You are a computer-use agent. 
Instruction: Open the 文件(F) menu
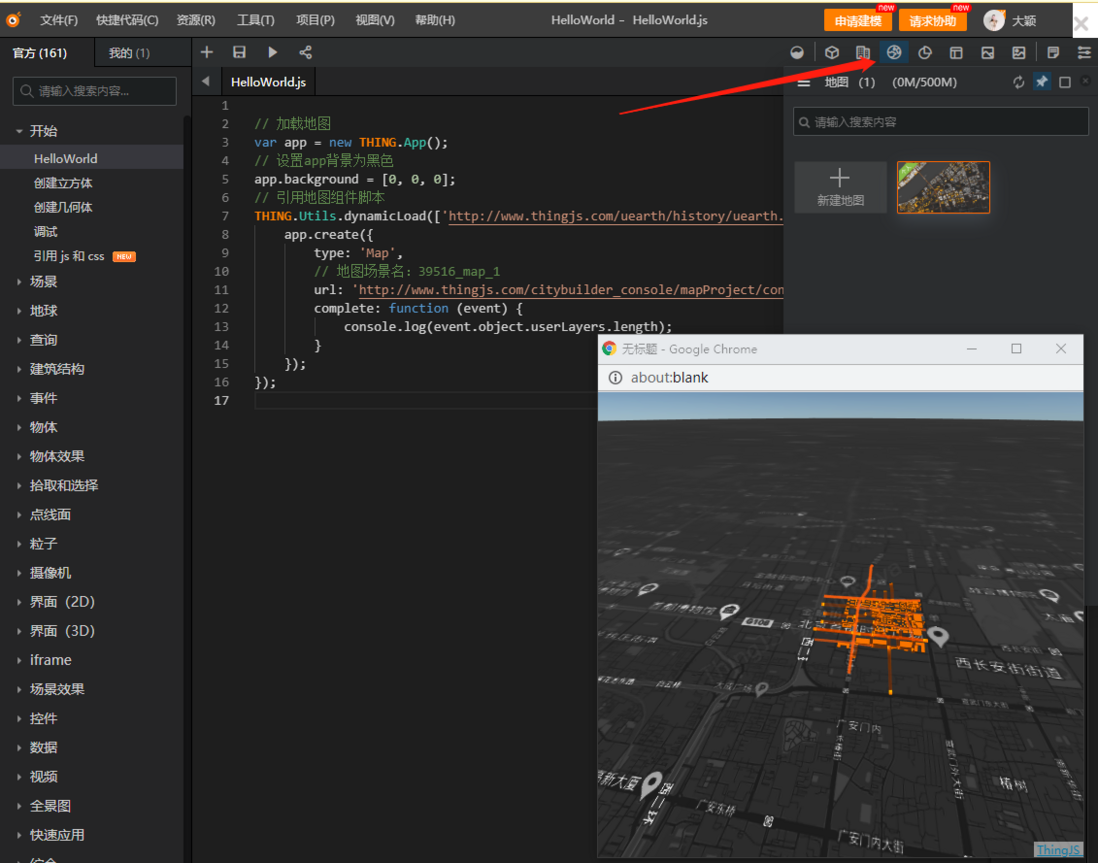click(59, 20)
